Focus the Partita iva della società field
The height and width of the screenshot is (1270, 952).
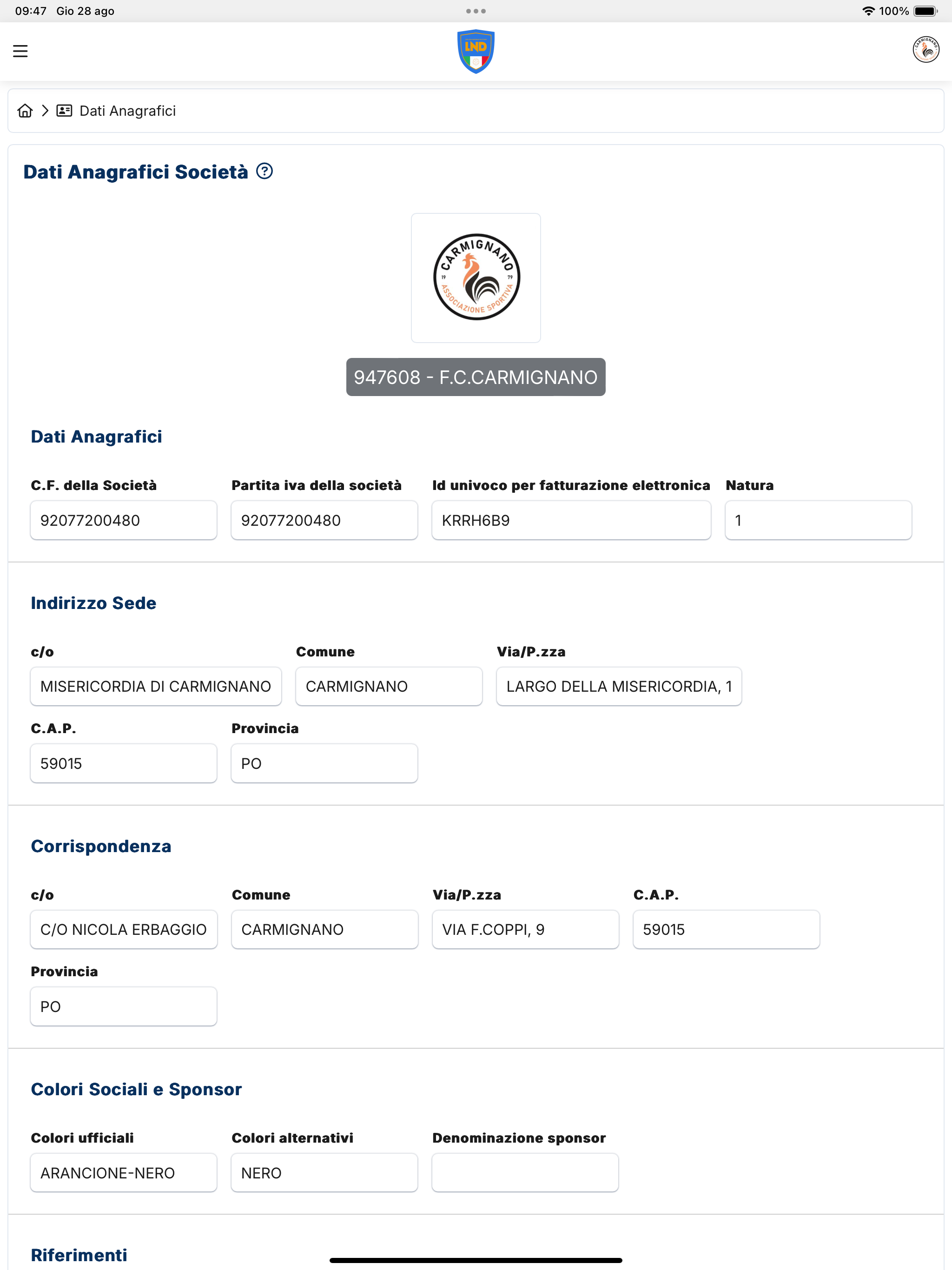[324, 520]
